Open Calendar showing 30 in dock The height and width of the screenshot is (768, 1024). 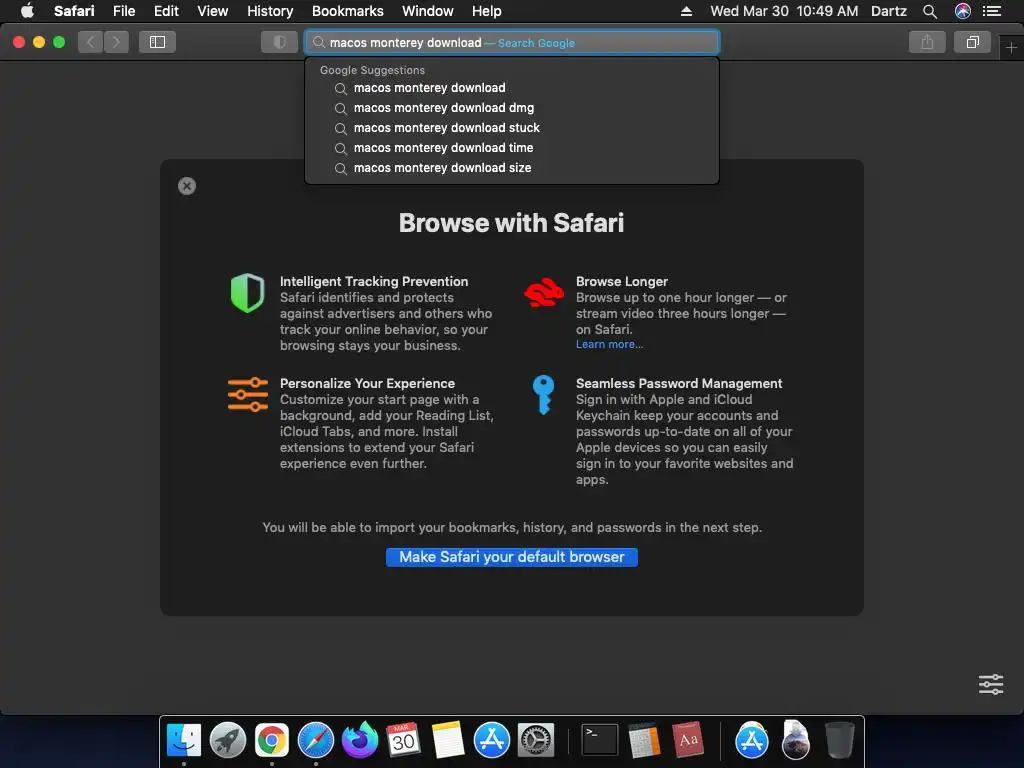click(x=403, y=740)
